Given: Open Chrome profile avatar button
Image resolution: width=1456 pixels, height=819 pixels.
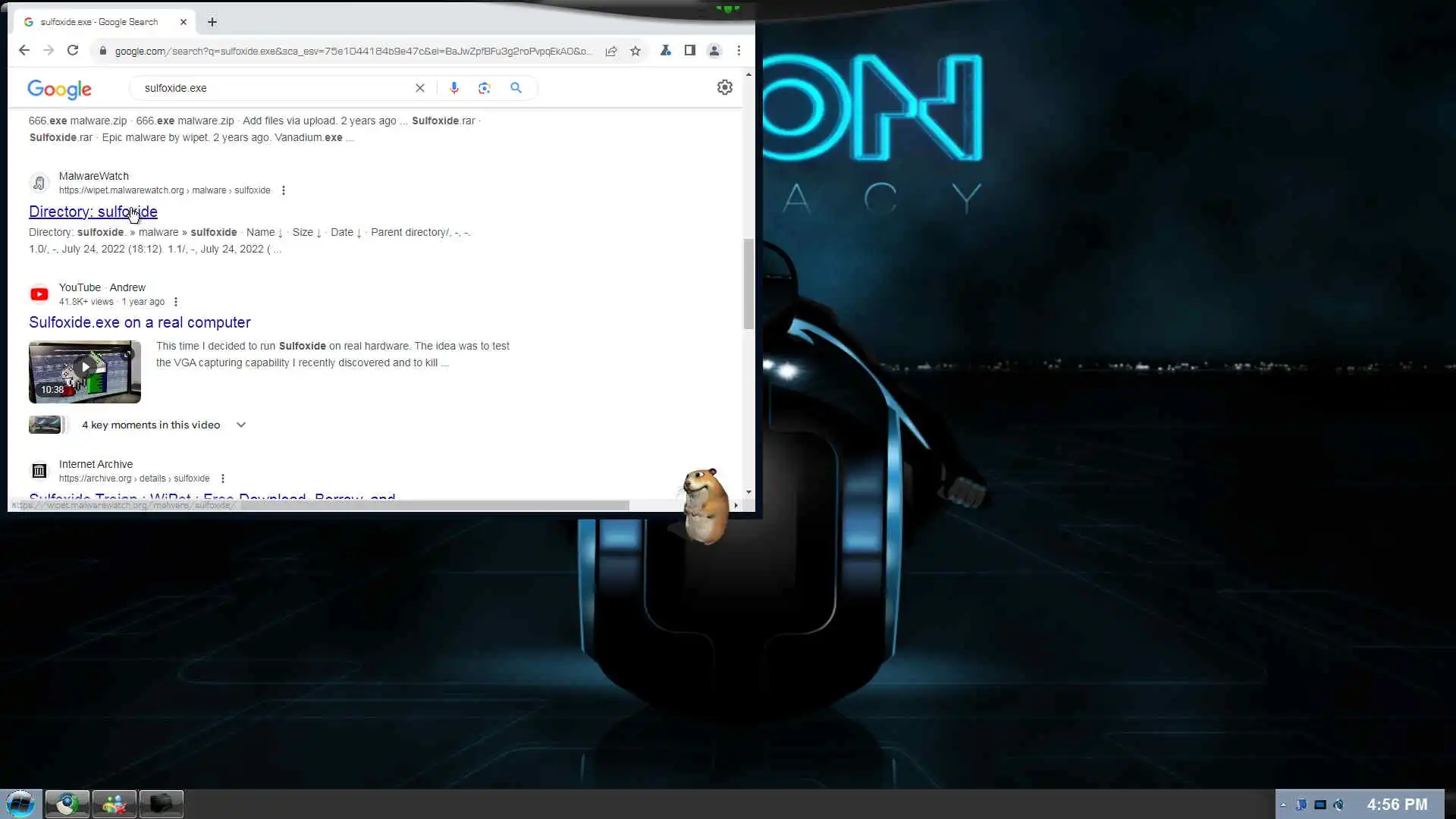Looking at the screenshot, I should click(714, 51).
